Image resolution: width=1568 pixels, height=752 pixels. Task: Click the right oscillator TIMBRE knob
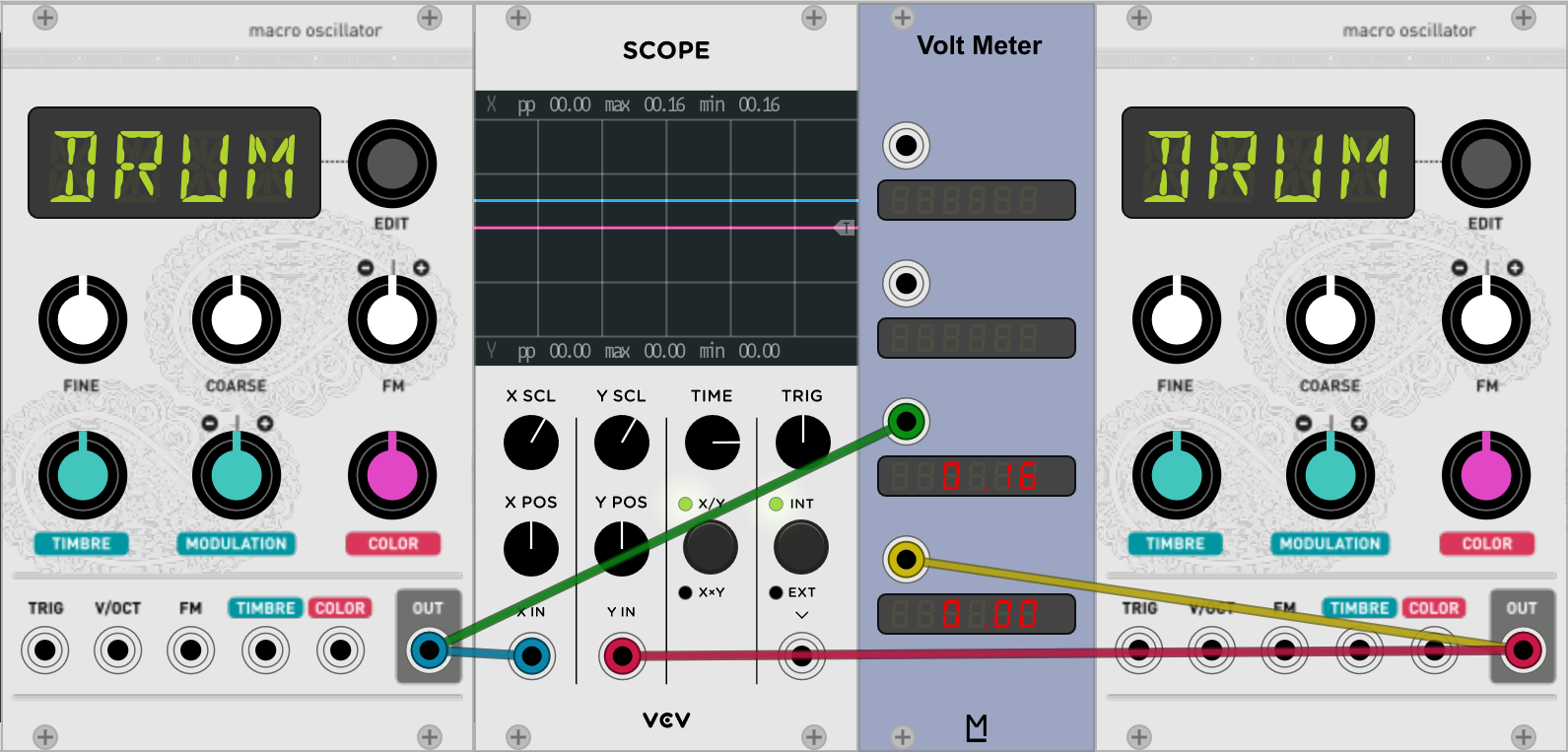[x=1177, y=475]
